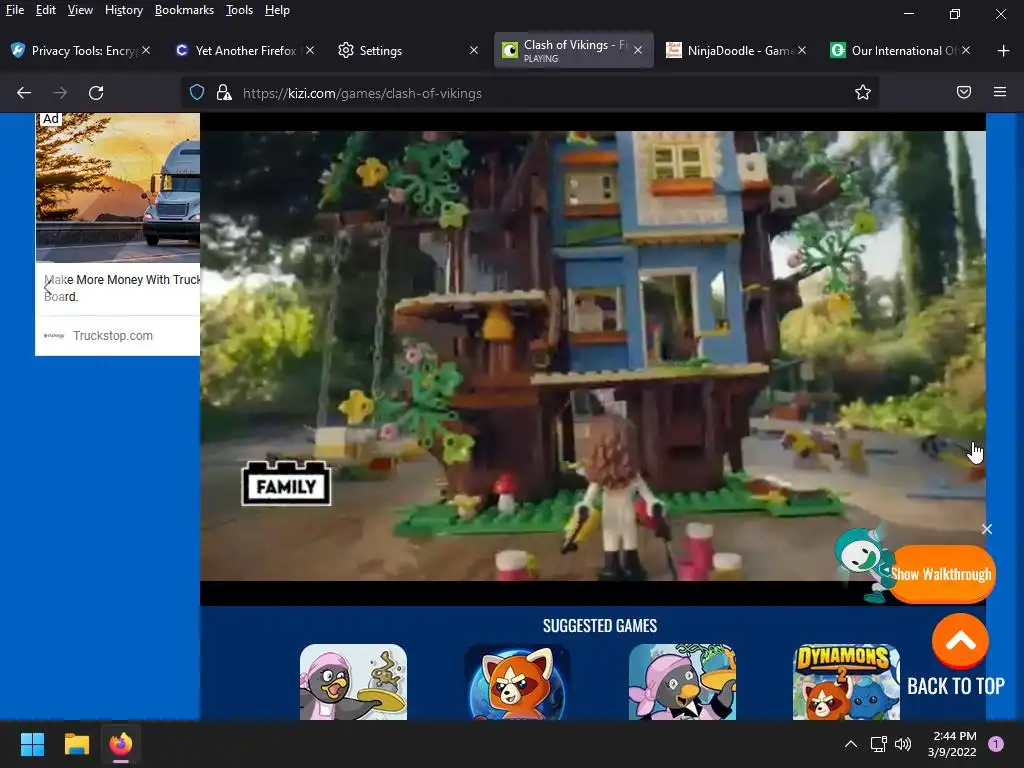
Task: Open the Pocket save button
Action: tap(964, 93)
